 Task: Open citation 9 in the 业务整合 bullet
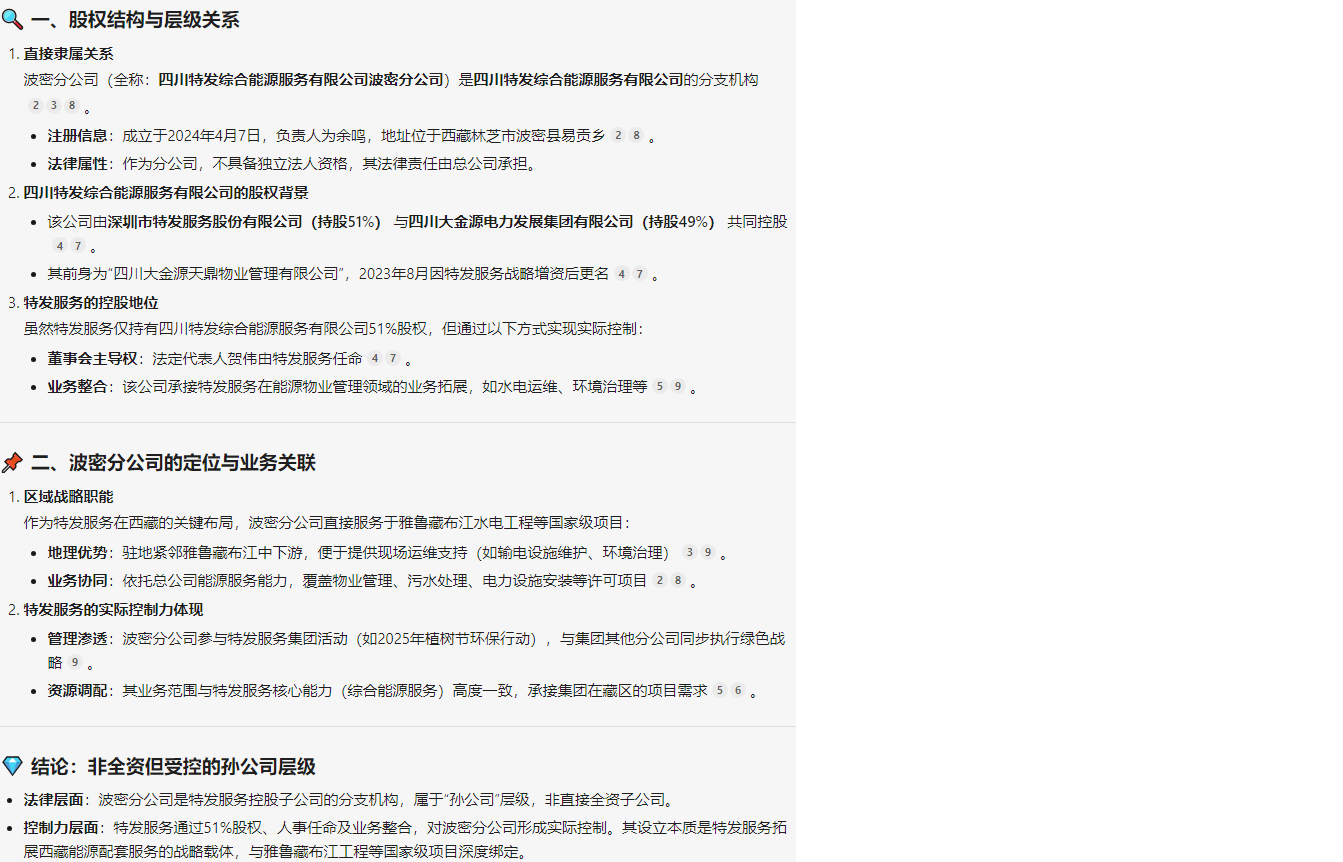[x=678, y=386]
